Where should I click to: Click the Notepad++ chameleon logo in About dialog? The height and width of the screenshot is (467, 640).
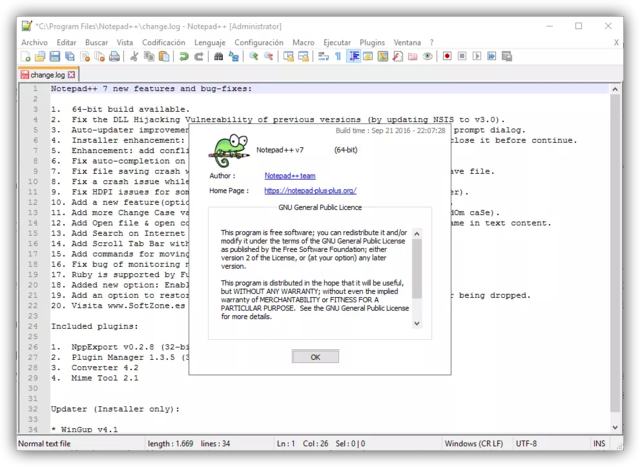click(x=229, y=150)
